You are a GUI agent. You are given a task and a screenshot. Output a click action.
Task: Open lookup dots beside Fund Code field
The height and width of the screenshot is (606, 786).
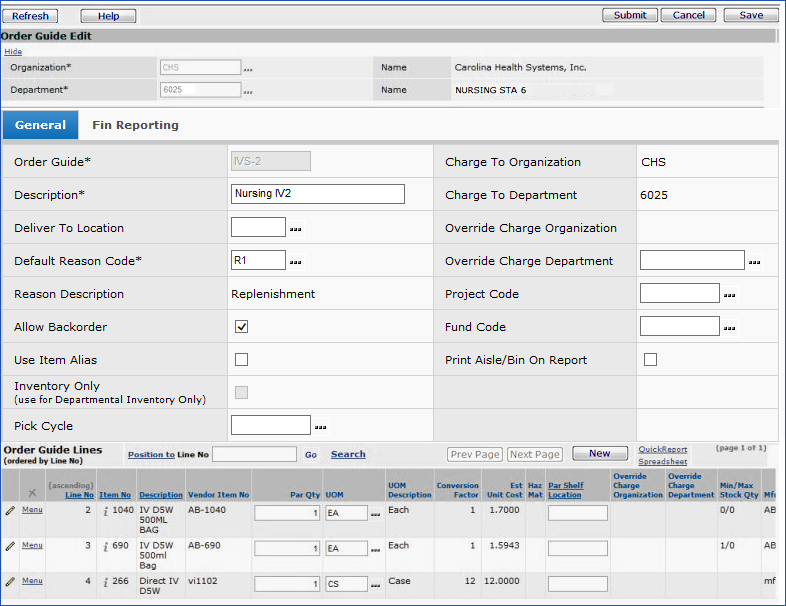pyautogui.click(x=728, y=328)
